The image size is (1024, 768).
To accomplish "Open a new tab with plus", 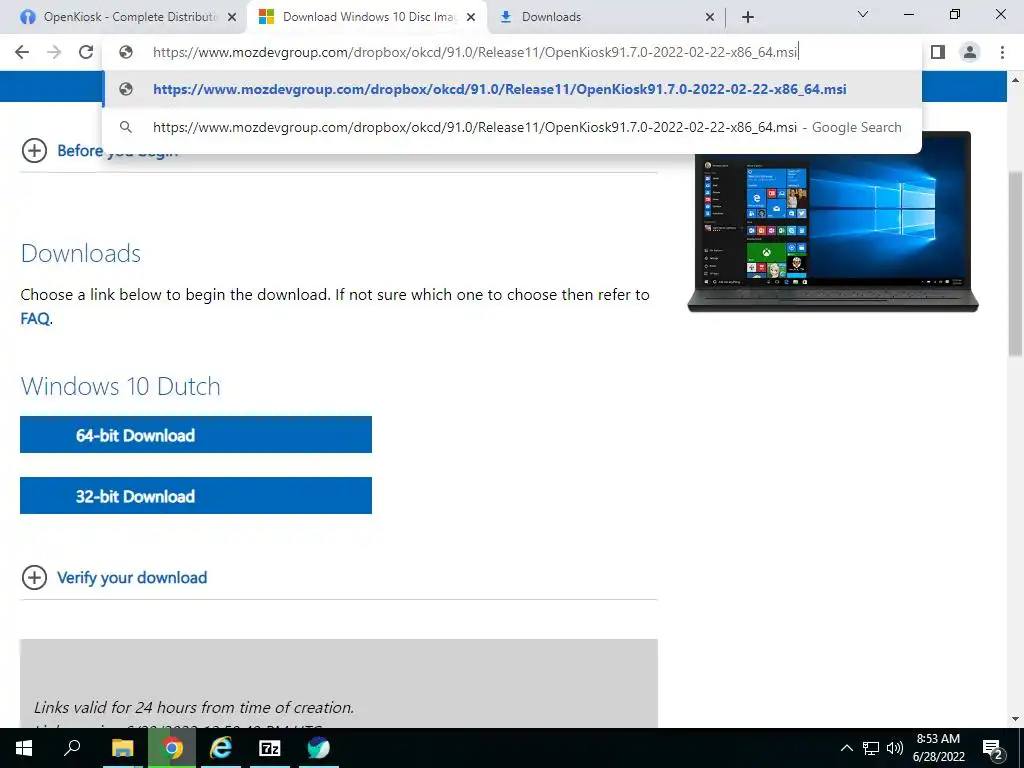I will click(x=748, y=17).
